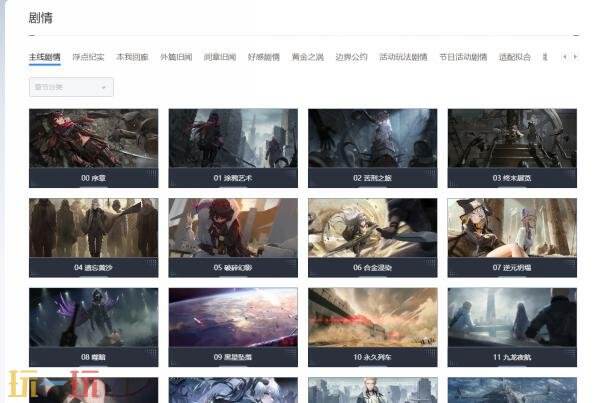Viewport: 600px width, 403px height.
Task: Click the chapter 07 caption label
Action: pyautogui.click(x=512, y=268)
